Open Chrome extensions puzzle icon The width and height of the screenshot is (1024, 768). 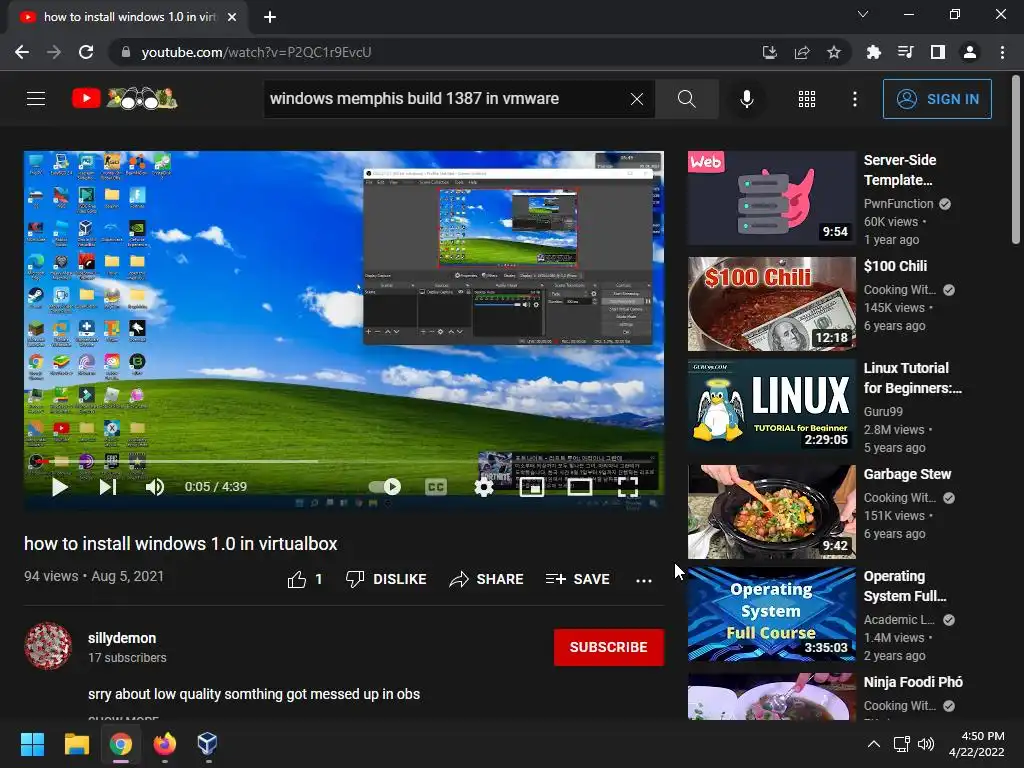pyautogui.click(x=873, y=52)
